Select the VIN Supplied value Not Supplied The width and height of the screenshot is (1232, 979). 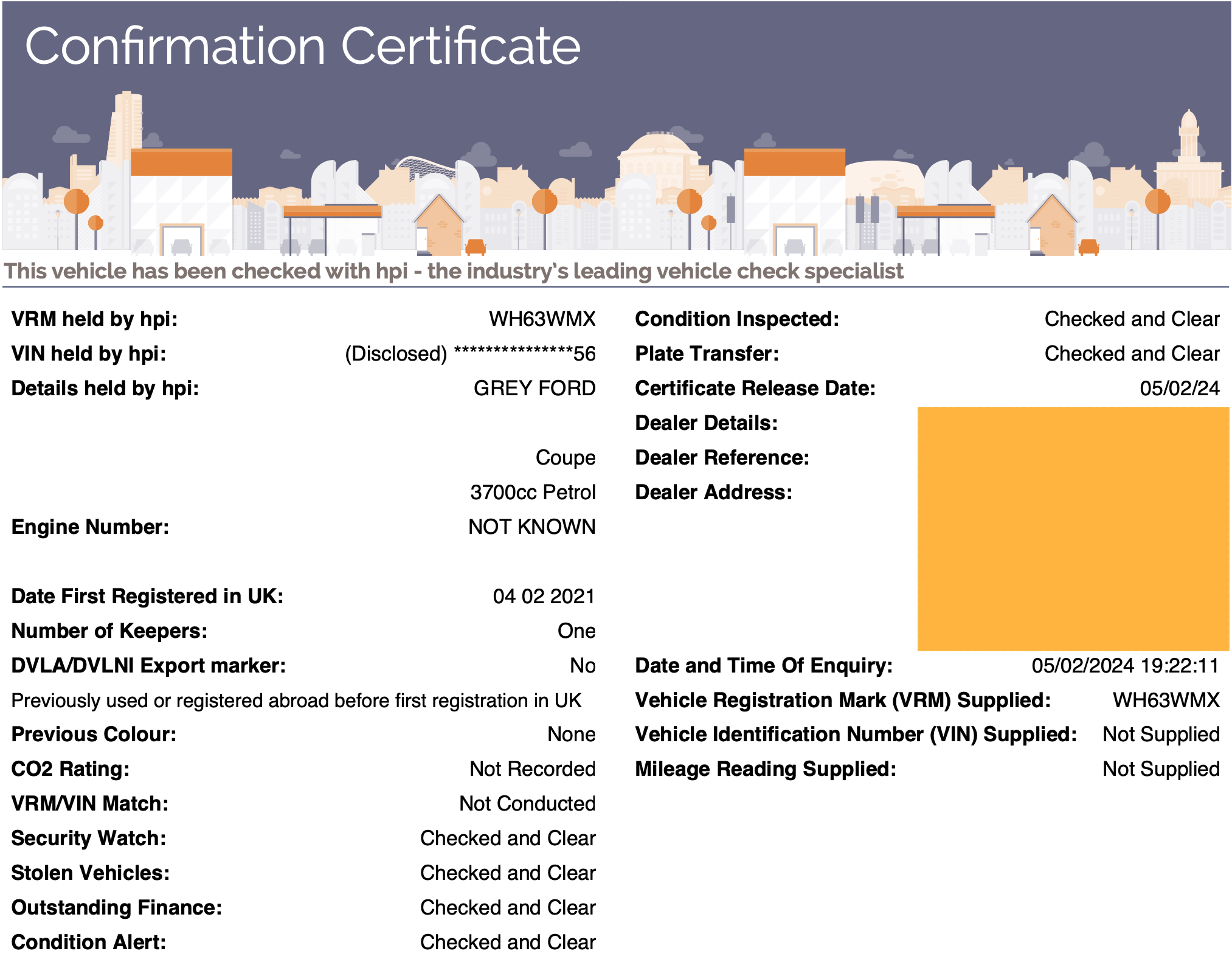click(x=1161, y=734)
